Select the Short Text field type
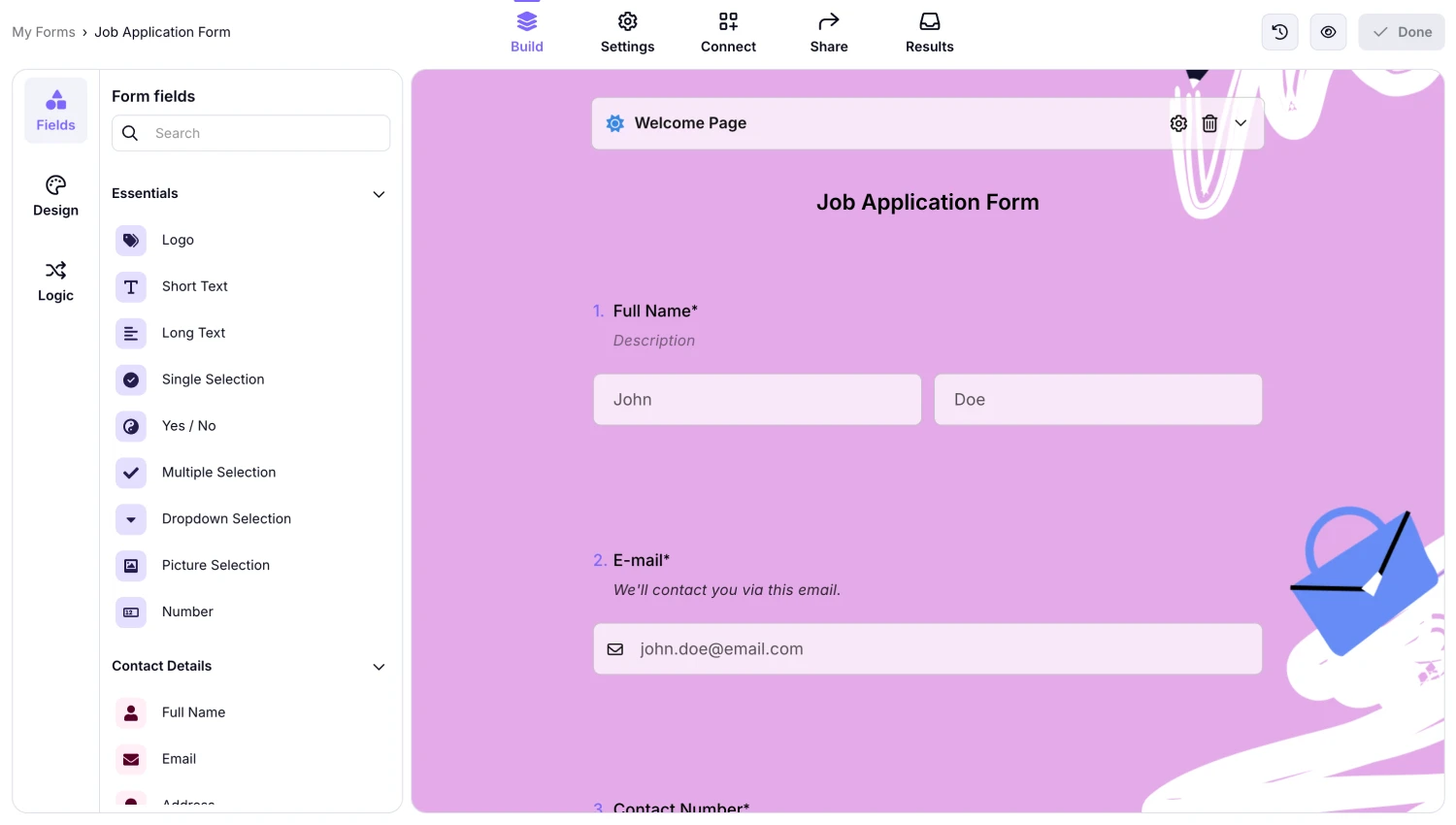Screen dimensions: 1456x825 [194, 286]
